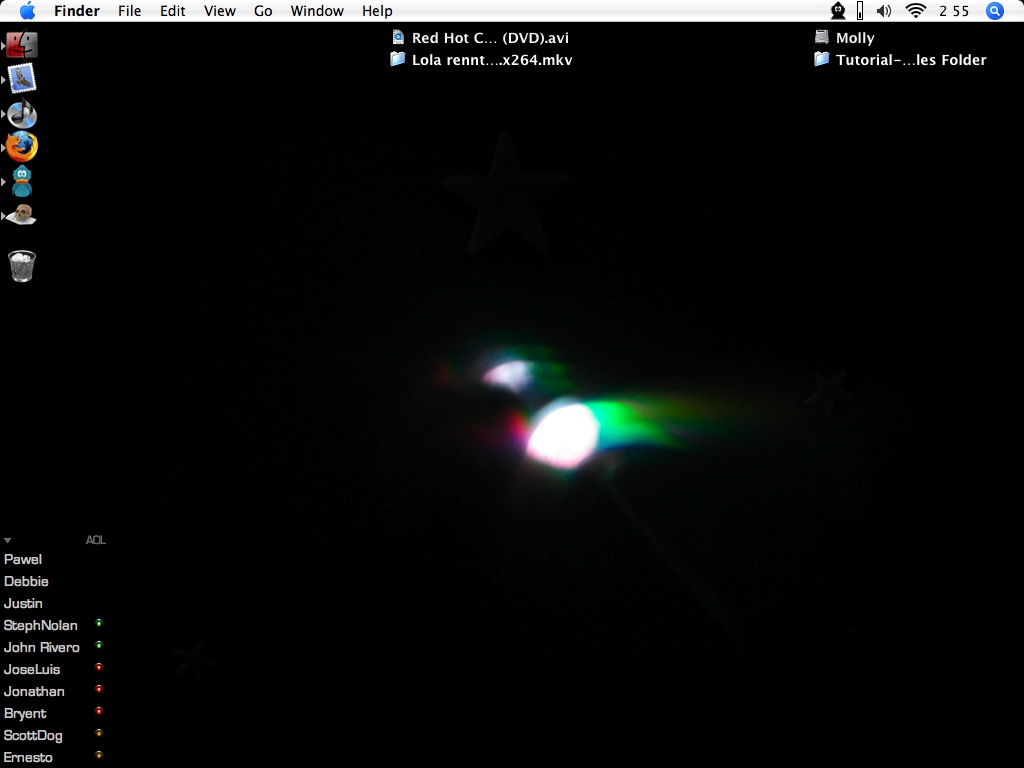Select contact Pawel
Viewport: 1024px width, 768px height.
click(x=23, y=560)
